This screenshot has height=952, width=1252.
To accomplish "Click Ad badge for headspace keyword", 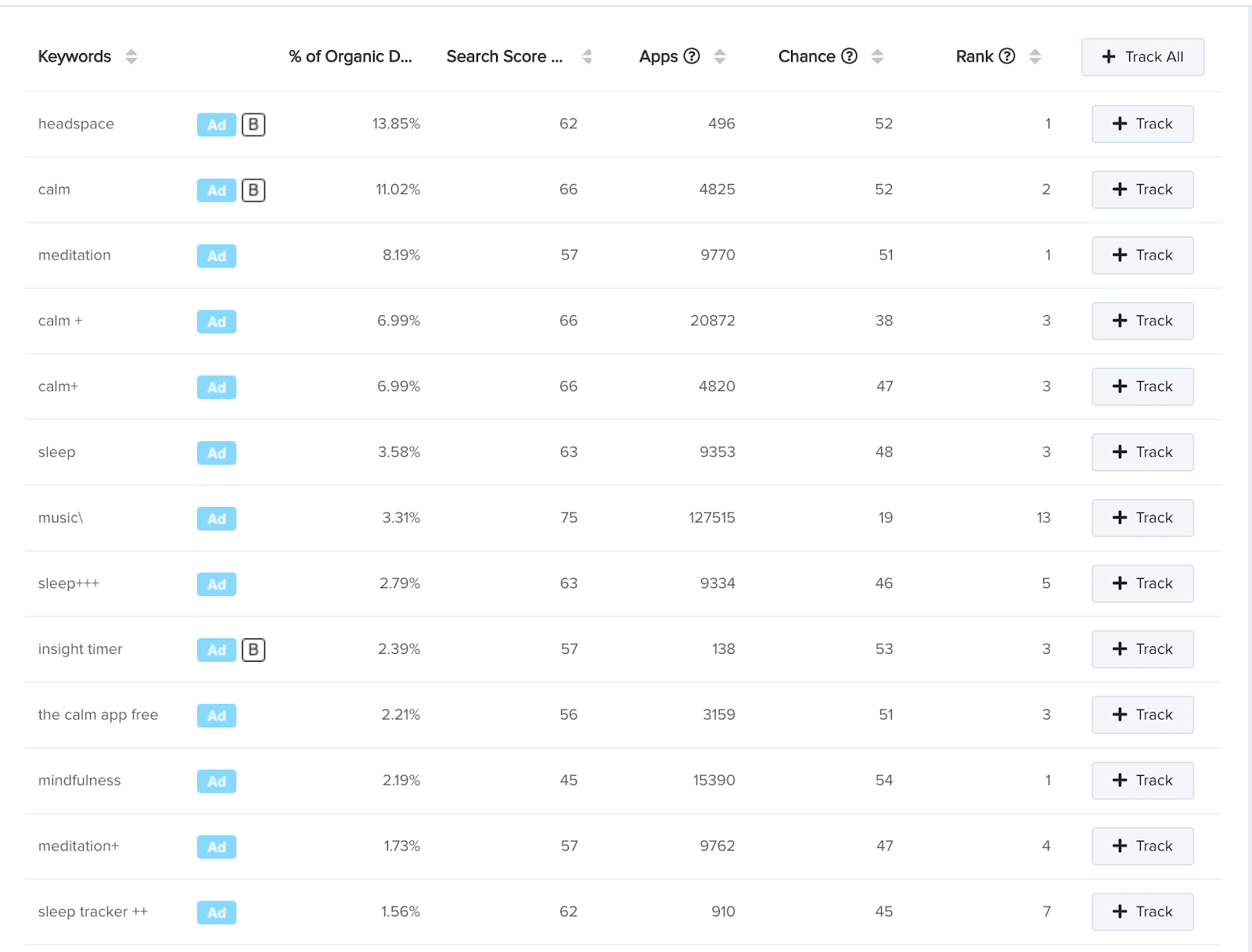I will [217, 124].
